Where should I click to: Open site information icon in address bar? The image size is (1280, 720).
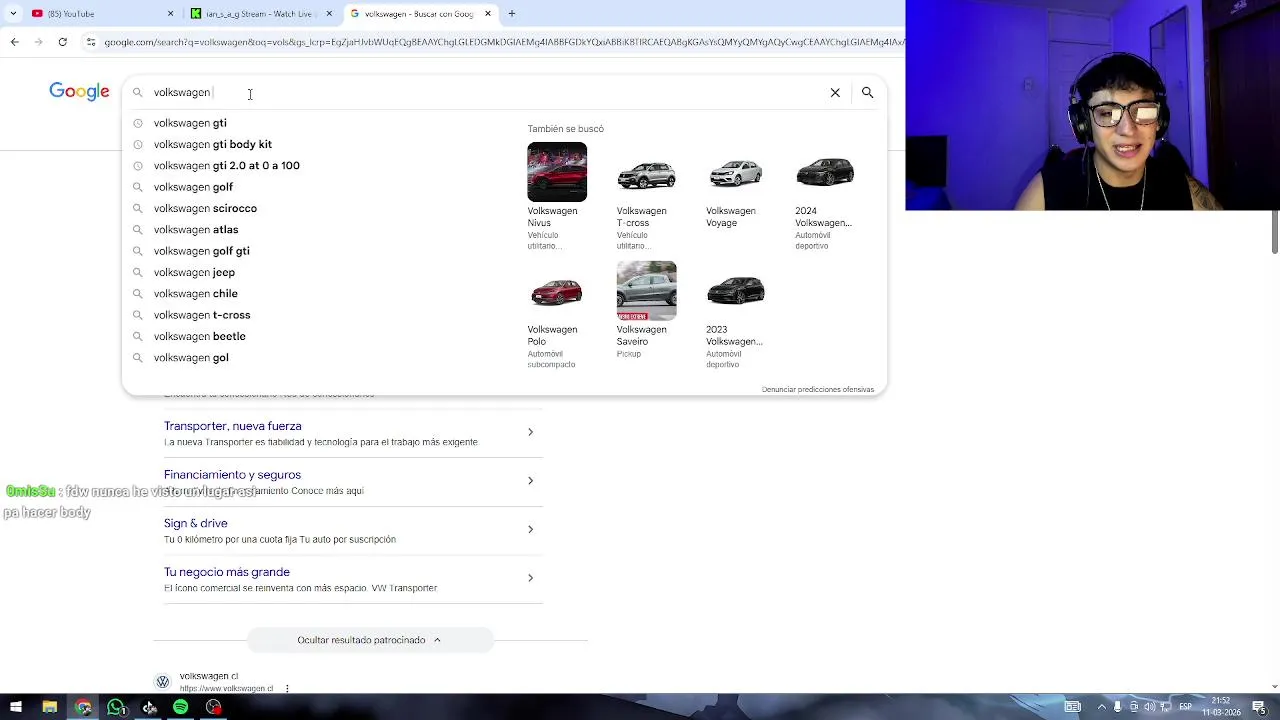click(90, 42)
